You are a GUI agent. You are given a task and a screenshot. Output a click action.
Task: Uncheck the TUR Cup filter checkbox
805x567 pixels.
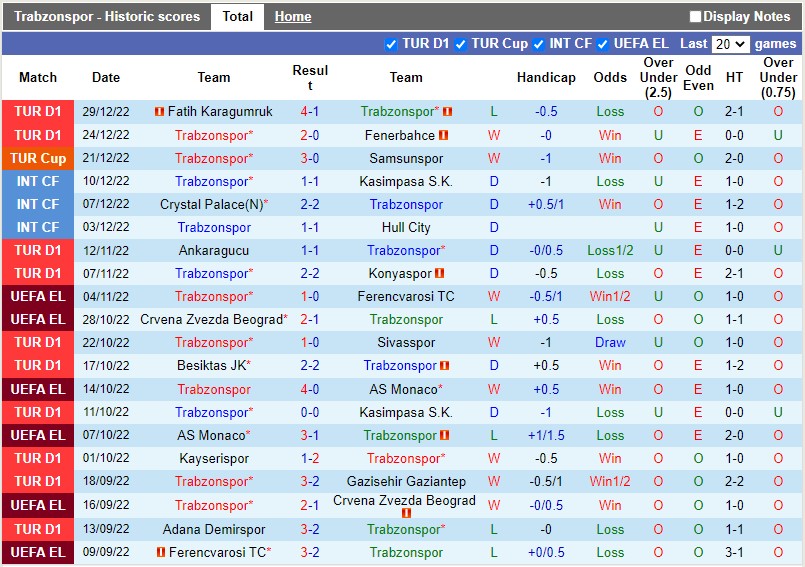[461, 45]
